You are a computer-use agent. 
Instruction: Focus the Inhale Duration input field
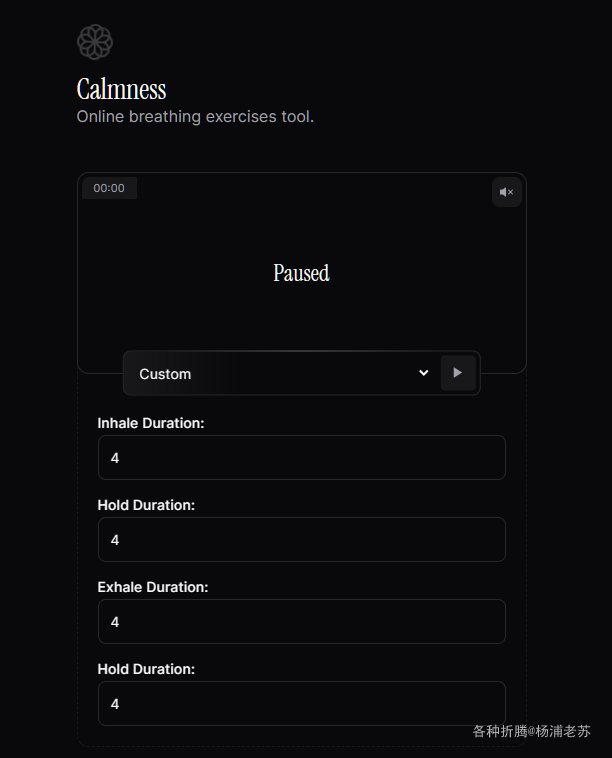click(x=301, y=457)
